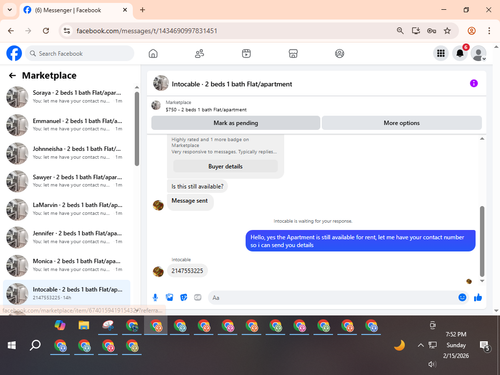Show hidden system tray icons
The image size is (500, 375).
[x=421, y=345]
